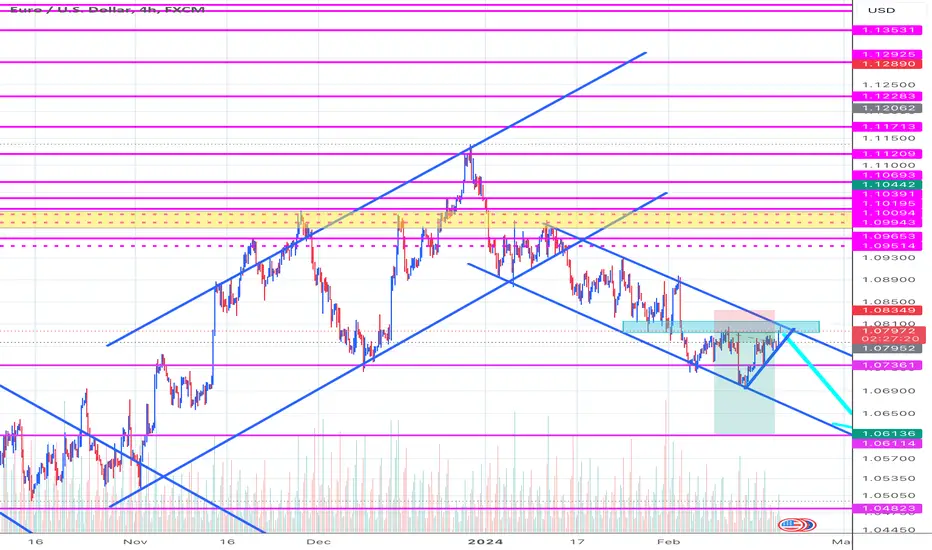Click the 16 label between Nov and Dec
Image resolution: width=932 pixels, height=550 pixels.
(x=226, y=542)
